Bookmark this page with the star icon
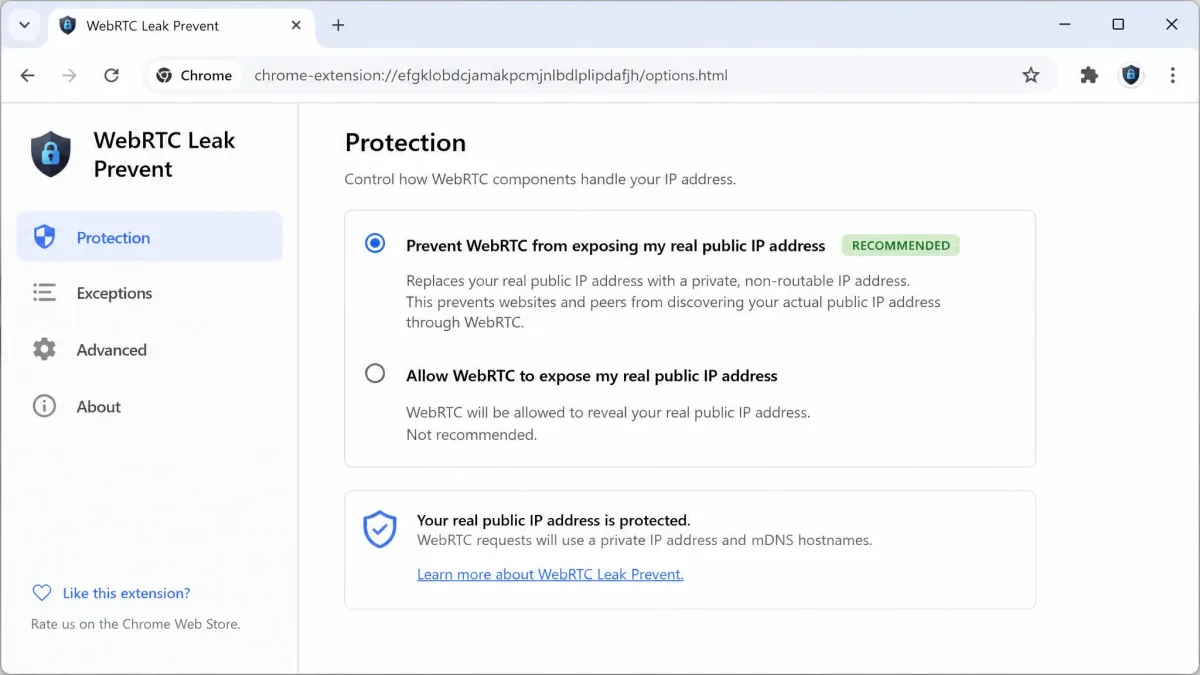The width and height of the screenshot is (1200, 675). coord(1031,75)
